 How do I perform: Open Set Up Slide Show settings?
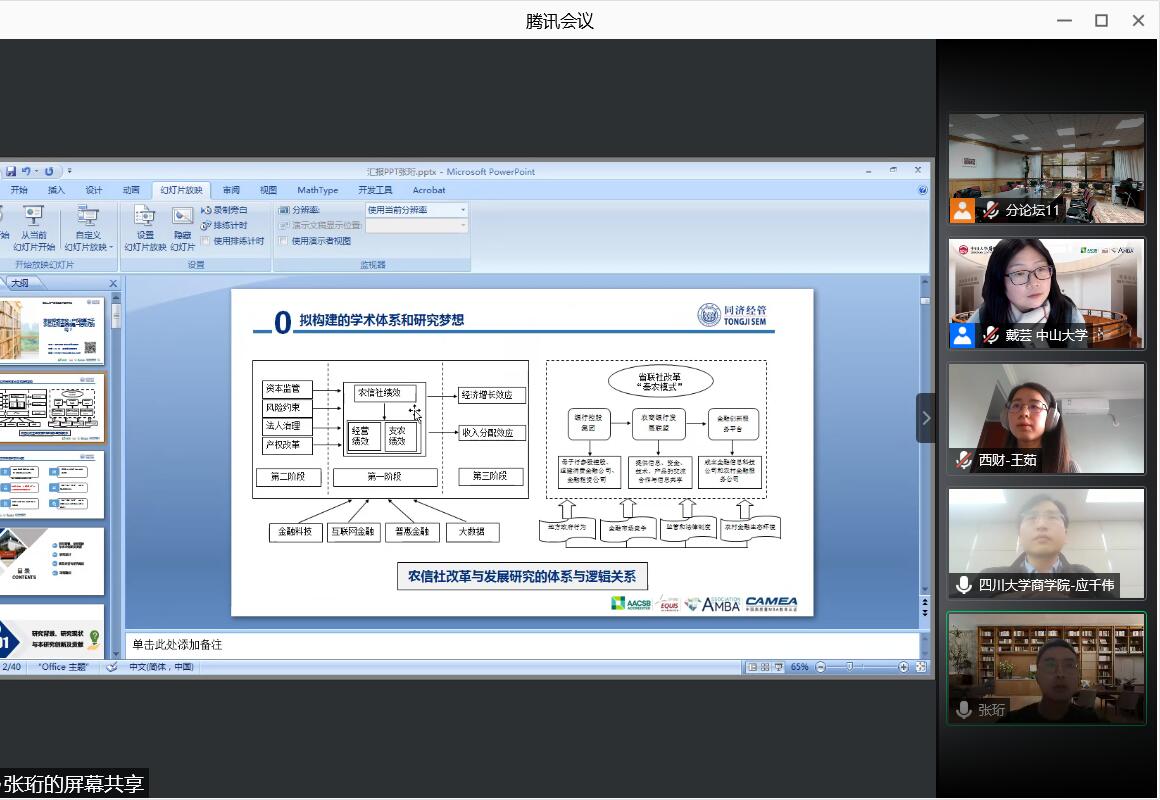click(x=145, y=229)
